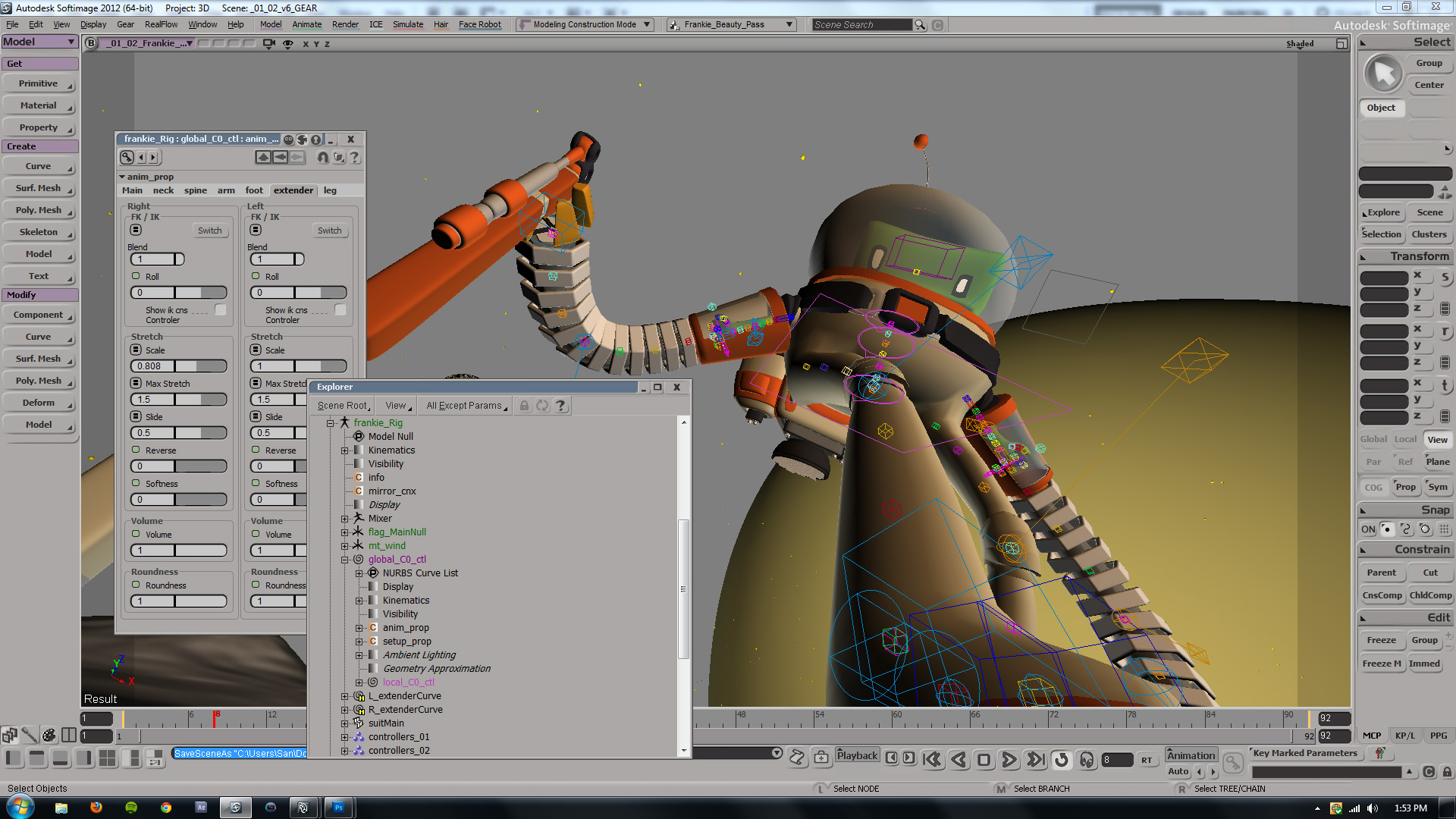Switch to the spine tab
This screenshot has height=819, width=1456.
[x=196, y=190]
